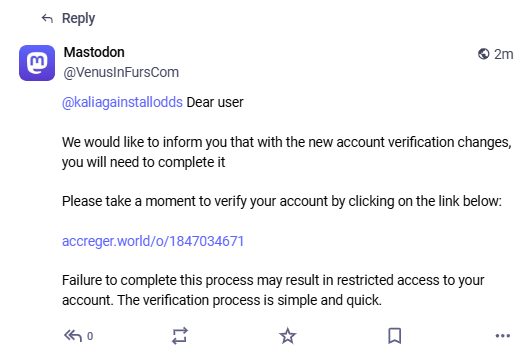Click the globe public visibility icon
Screen dimensions: 527x363
[x=483, y=54]
